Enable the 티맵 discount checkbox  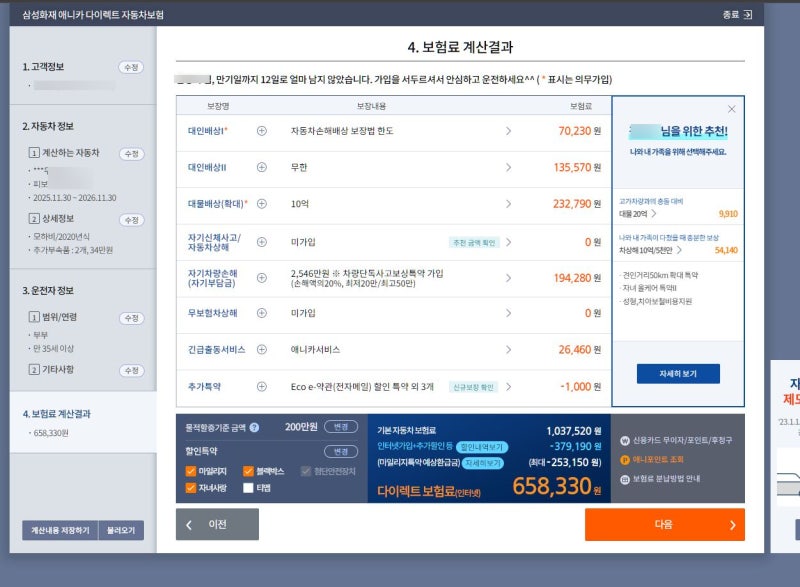248,488
